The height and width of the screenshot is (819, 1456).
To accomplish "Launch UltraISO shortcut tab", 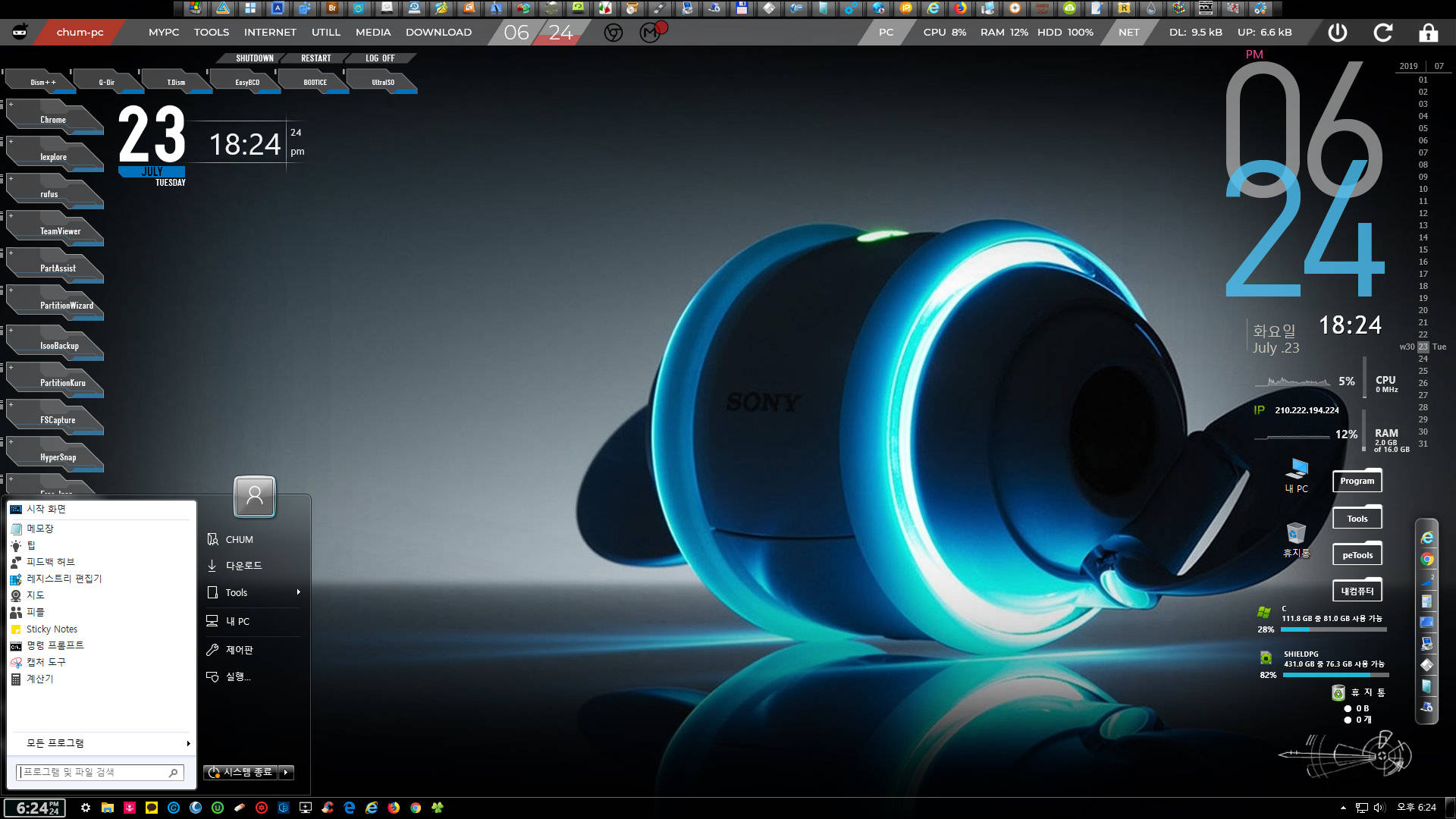I will click(383, 82).
